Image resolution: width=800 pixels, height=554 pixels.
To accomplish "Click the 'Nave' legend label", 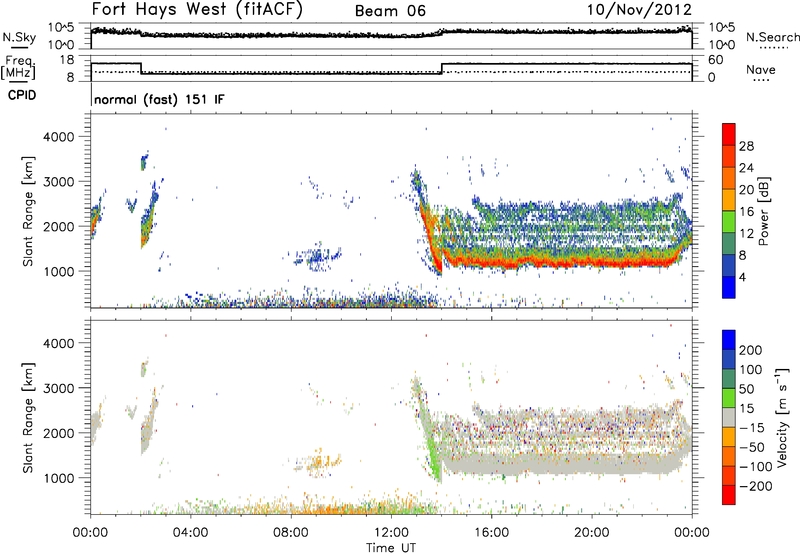I will pos(761,69).
